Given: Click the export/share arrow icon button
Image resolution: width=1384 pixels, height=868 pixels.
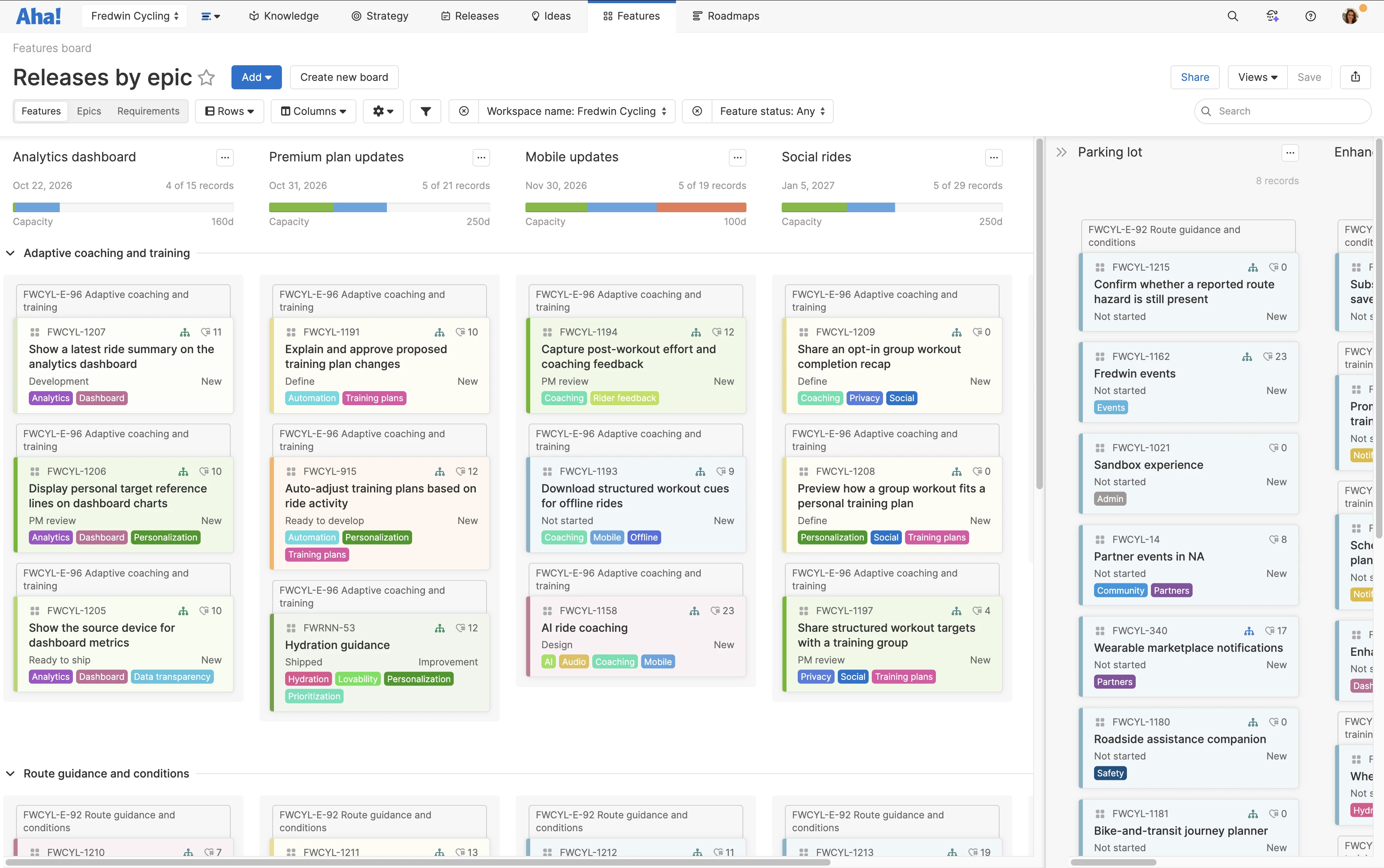Looking at the screenshot, I should click(x=1355, y=77).
